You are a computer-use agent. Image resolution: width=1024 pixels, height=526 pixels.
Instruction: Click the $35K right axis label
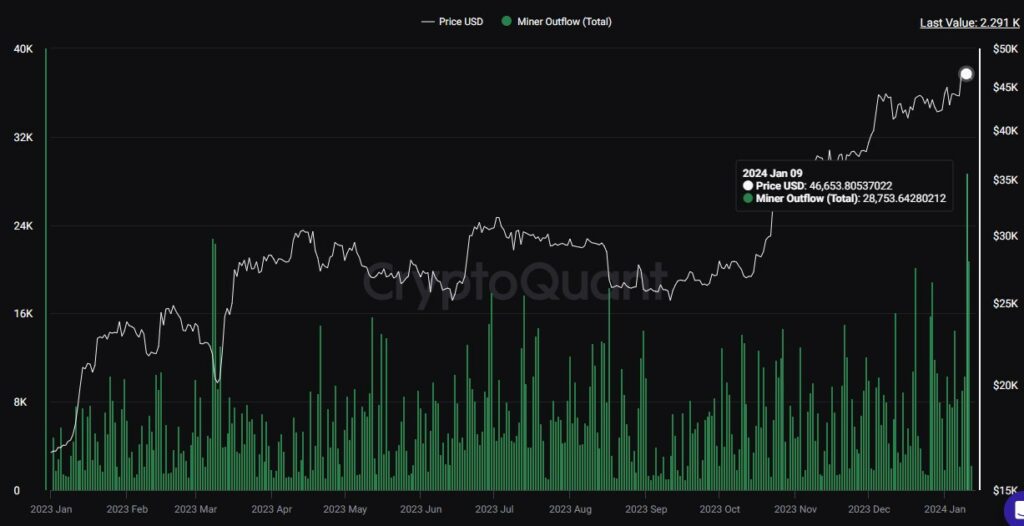coord(1005,180)
